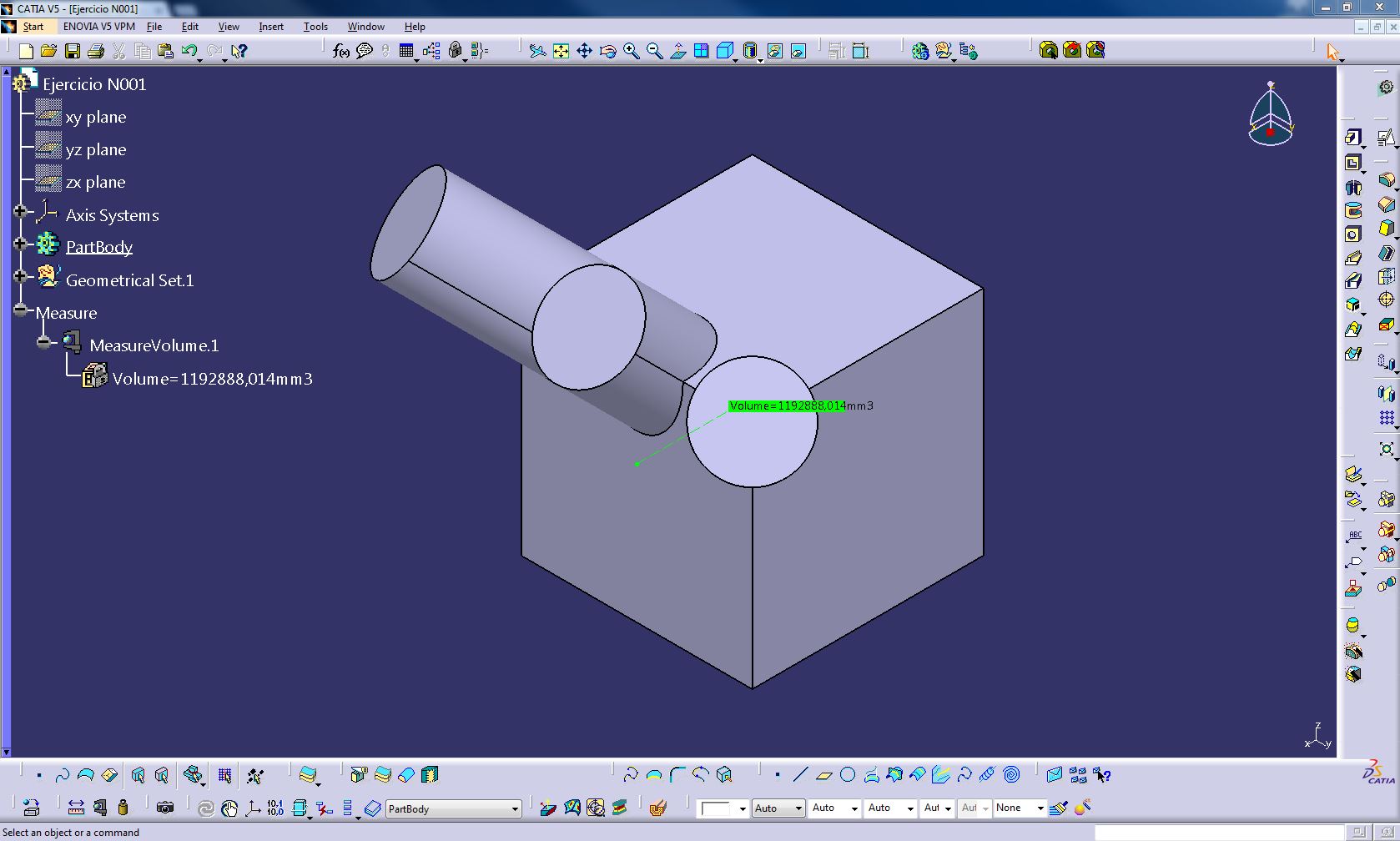This screenshot has height=841, width=1400.
Task: Open the View menu
Action: coord(229,27)
